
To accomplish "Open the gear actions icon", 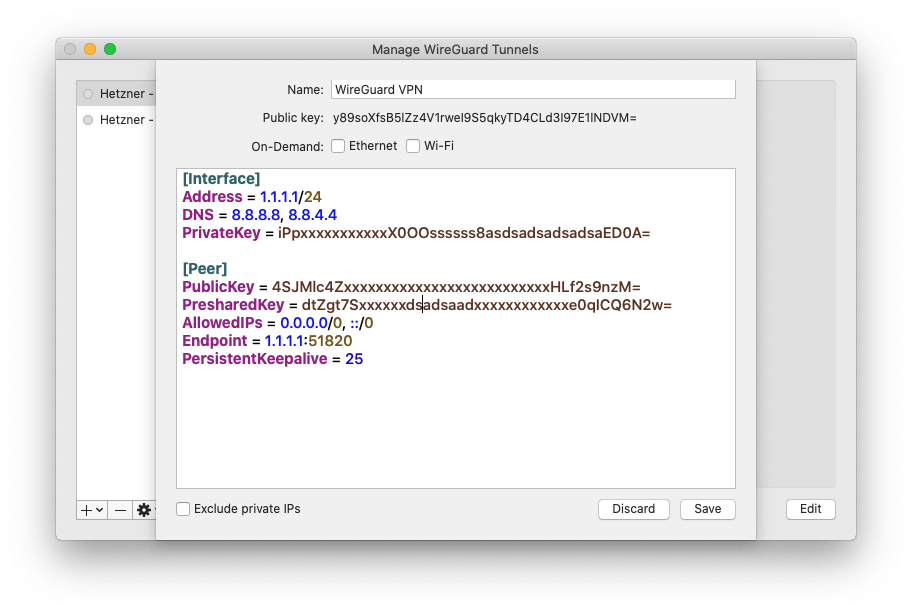I will [x=143, y=510].
